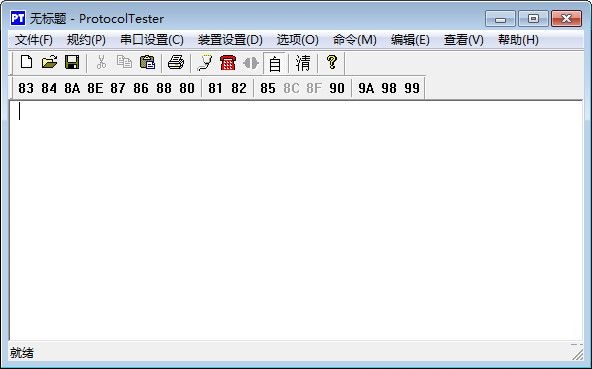Image resolution: width=592 pixels, height=369 pixels.
Task: Open the 编辑(E) menu
Action: 410,40
